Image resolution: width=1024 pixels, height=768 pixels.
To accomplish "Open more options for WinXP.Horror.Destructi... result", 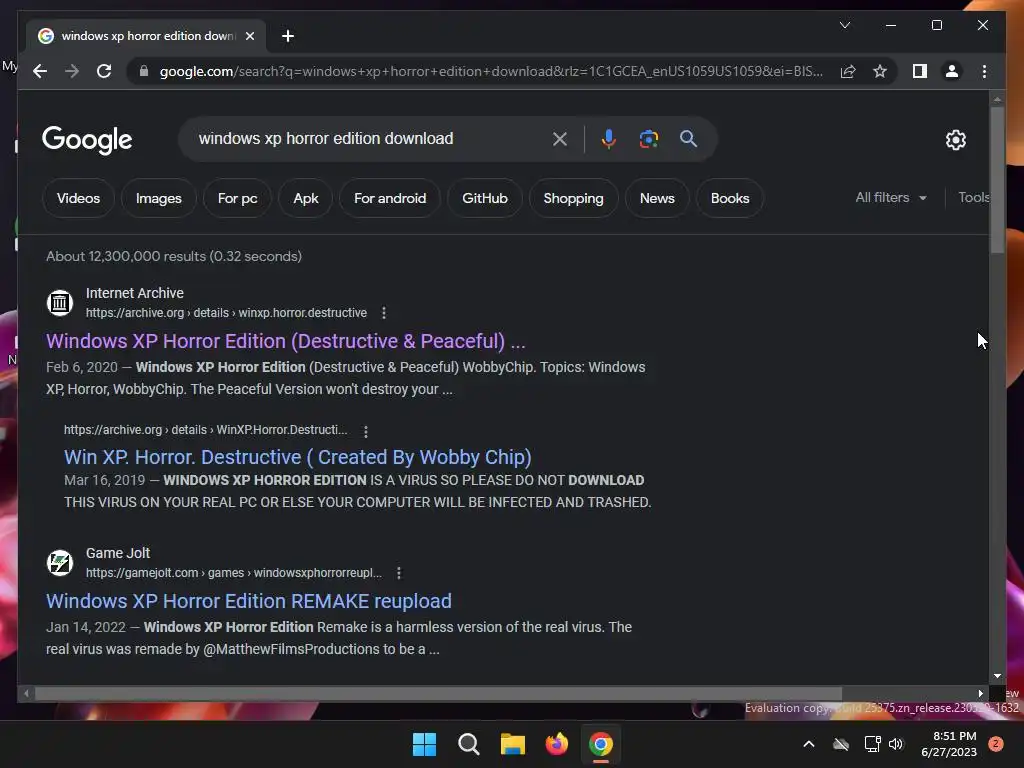I will tap(366, 431).
